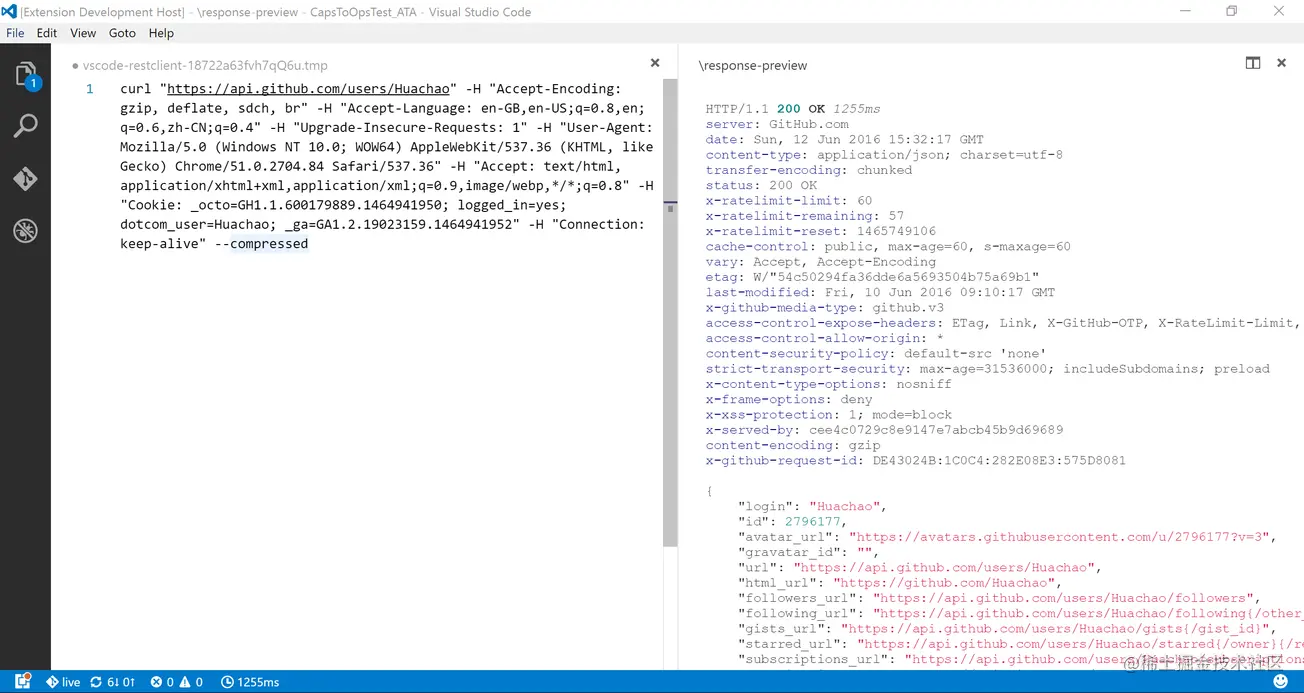Click the 'live' branch indicator in status bar
This screenshot has width=1304, height=693.
pos(63,682)
